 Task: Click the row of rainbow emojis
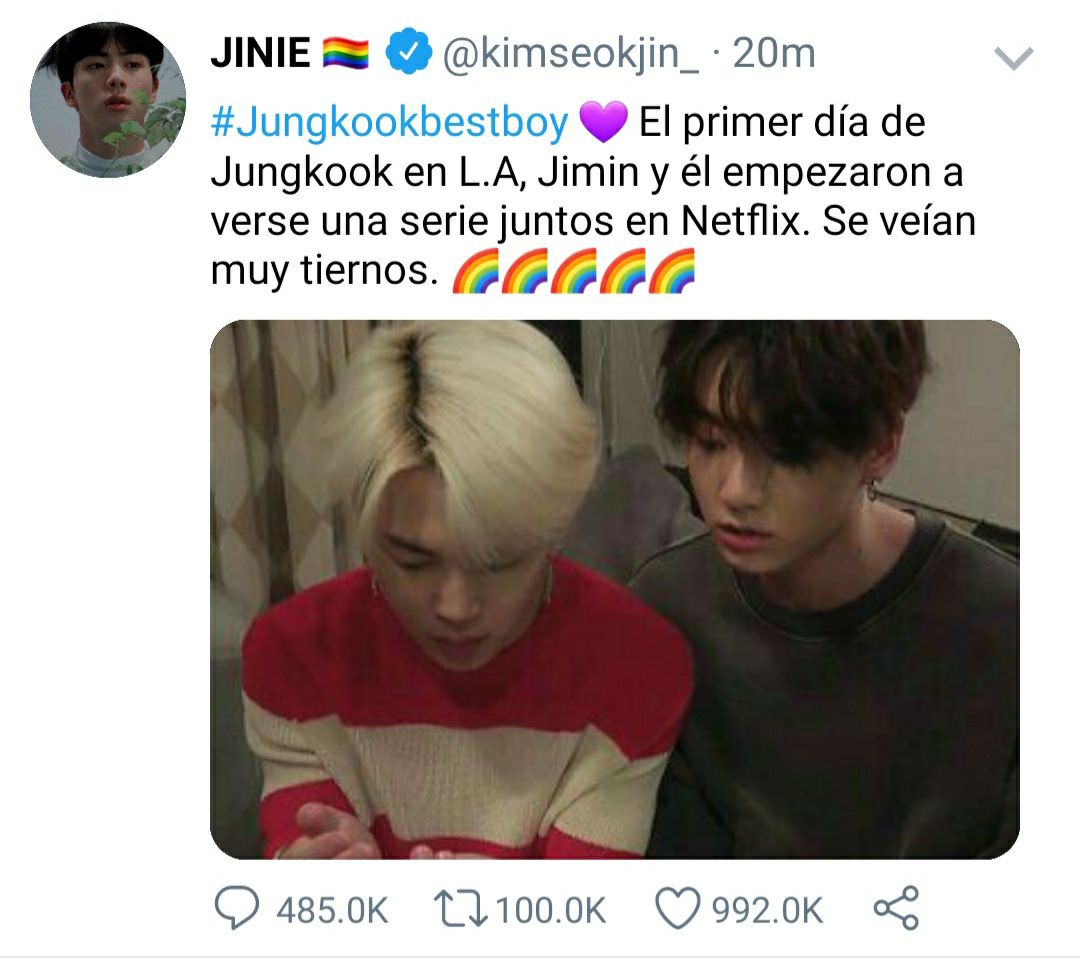pos(574,271)
